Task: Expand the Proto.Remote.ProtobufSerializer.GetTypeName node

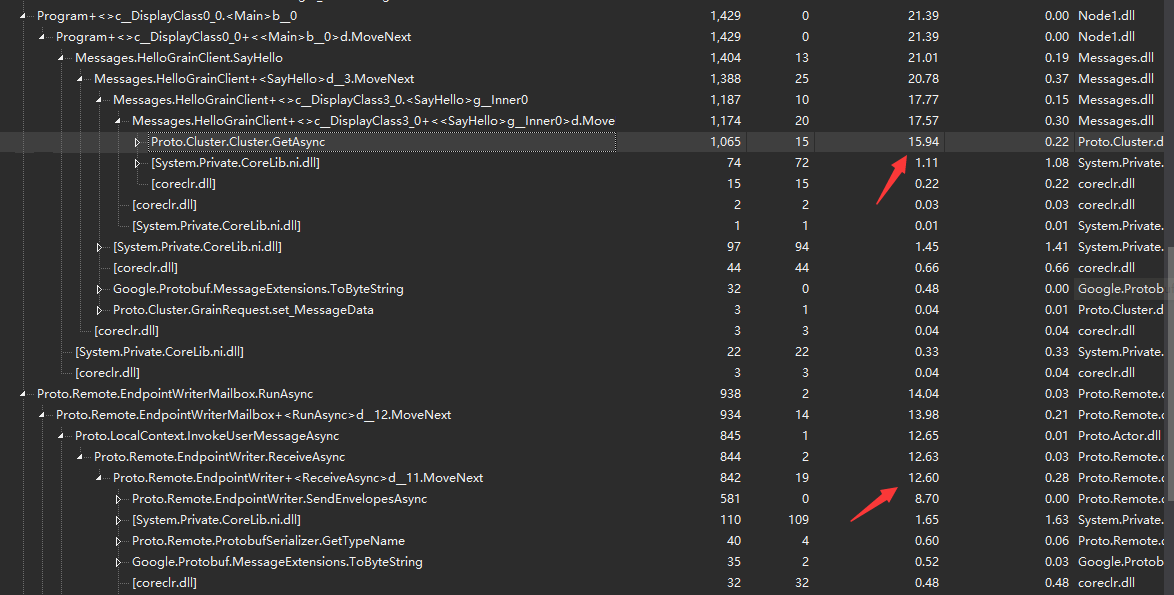Action: click(x=120, y=540)
